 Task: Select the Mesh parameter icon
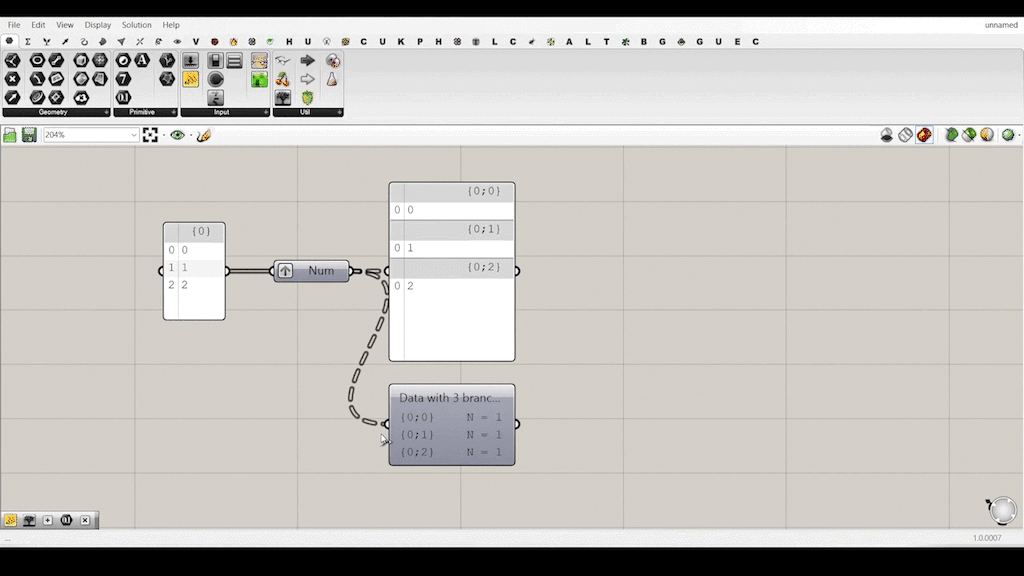click(x=100, y=60)
